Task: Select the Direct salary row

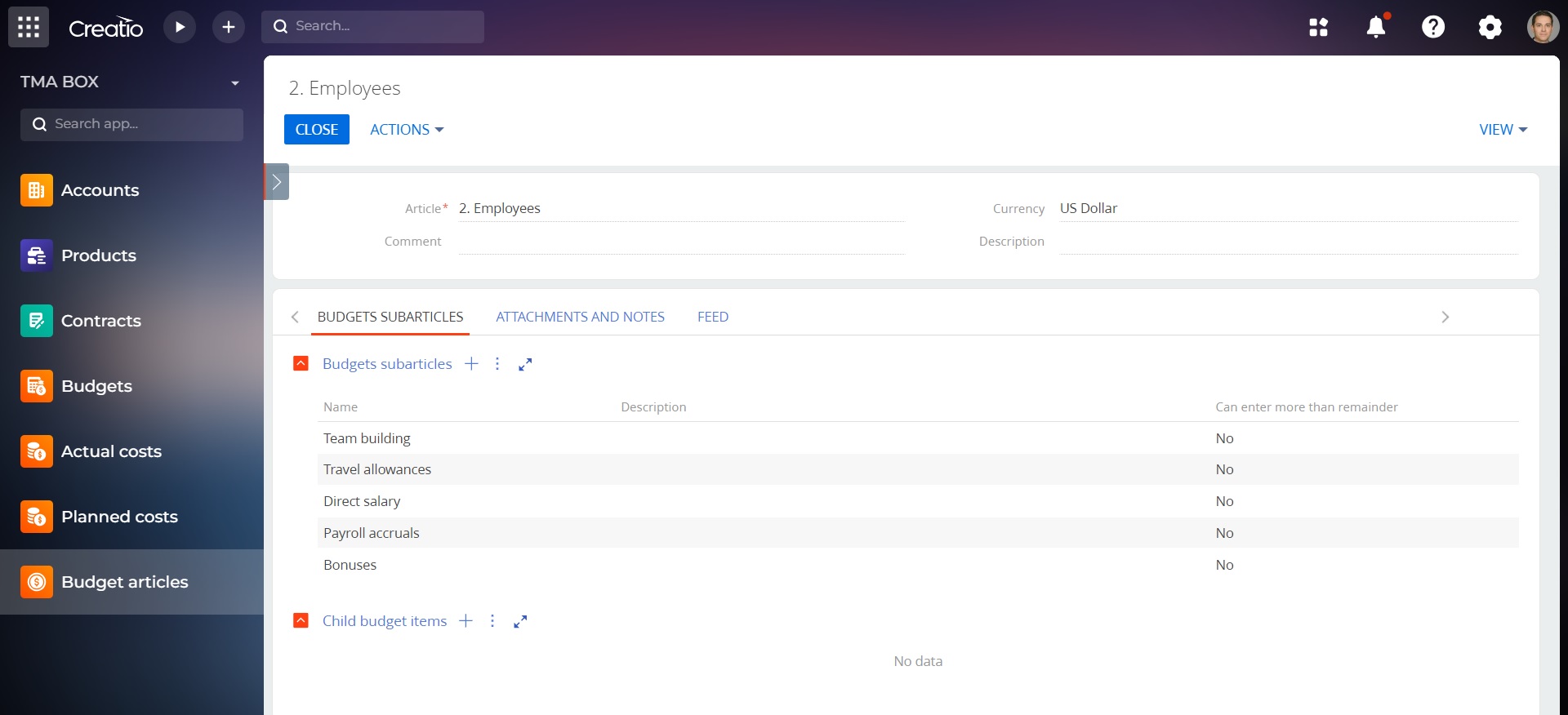Action: (918, 501)
